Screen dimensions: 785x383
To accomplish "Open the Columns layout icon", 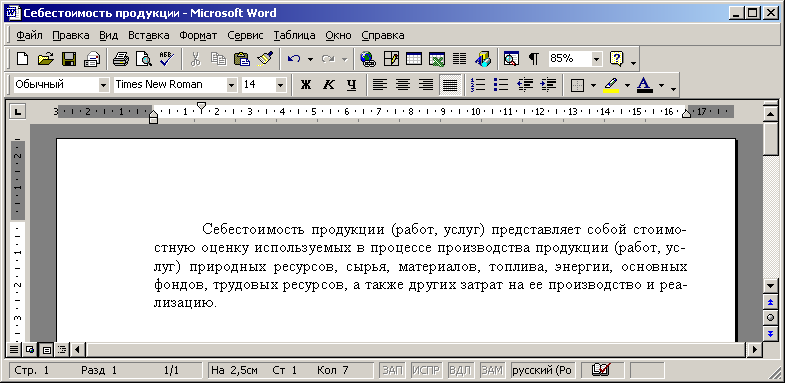I will pyautogui.click(x=460, y=59).
